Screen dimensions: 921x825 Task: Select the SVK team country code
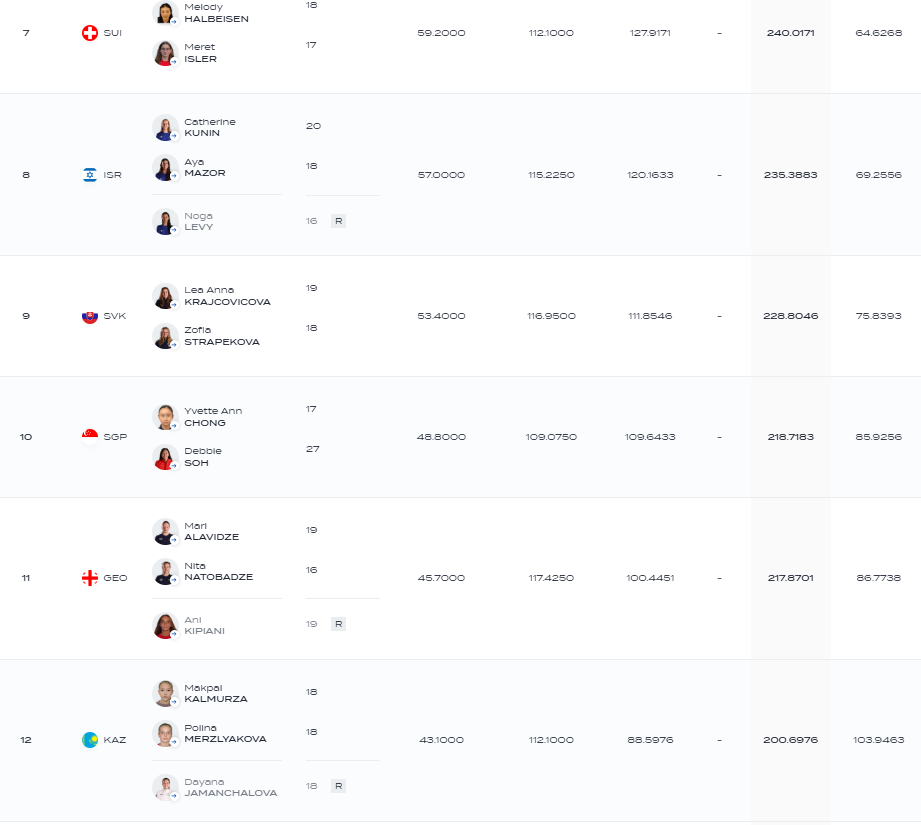115,316
